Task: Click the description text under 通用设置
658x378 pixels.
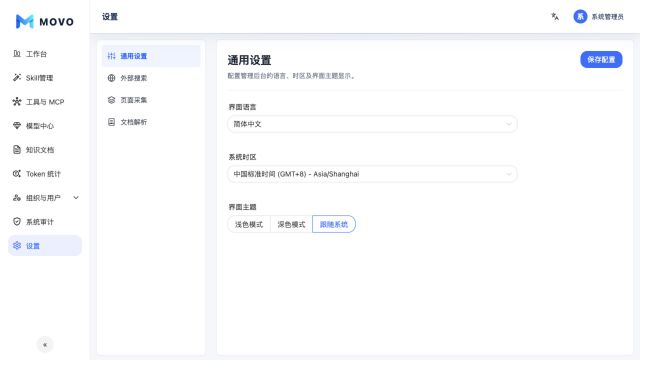Action: click(x=291, y=76)
